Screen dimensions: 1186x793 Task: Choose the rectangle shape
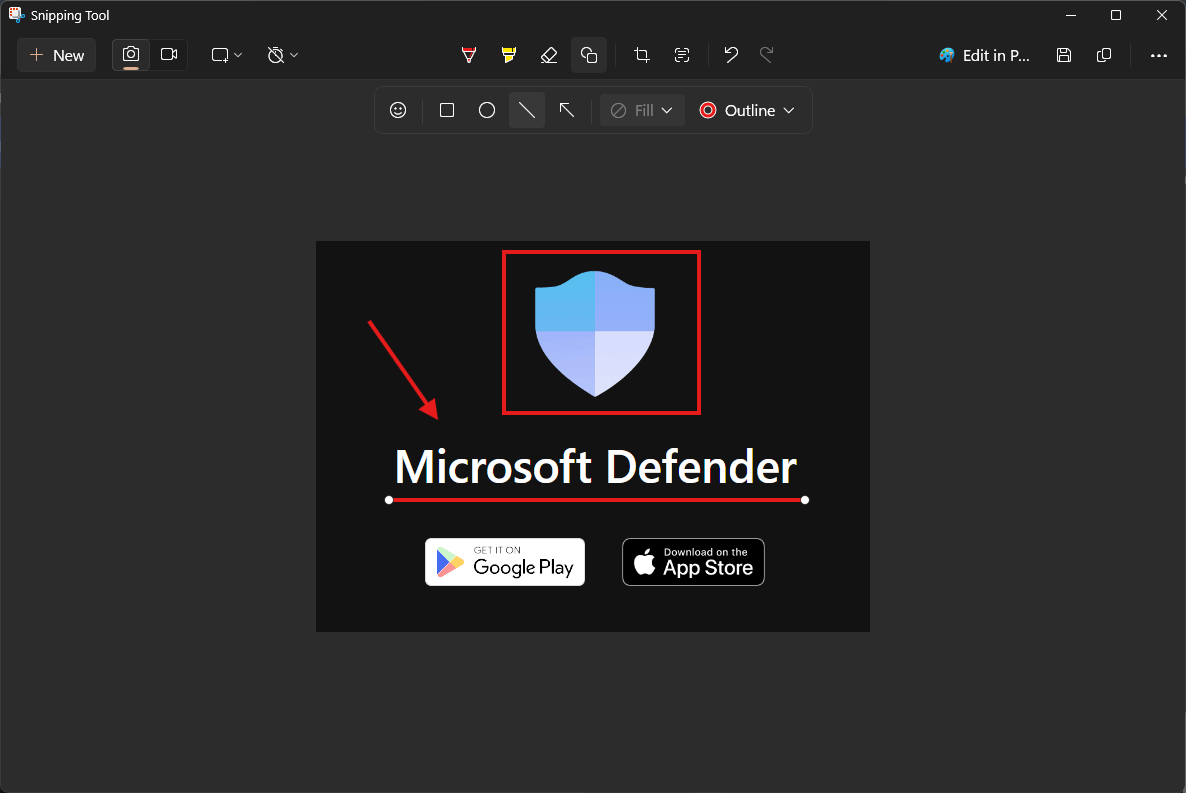click(x=447, y=110)
